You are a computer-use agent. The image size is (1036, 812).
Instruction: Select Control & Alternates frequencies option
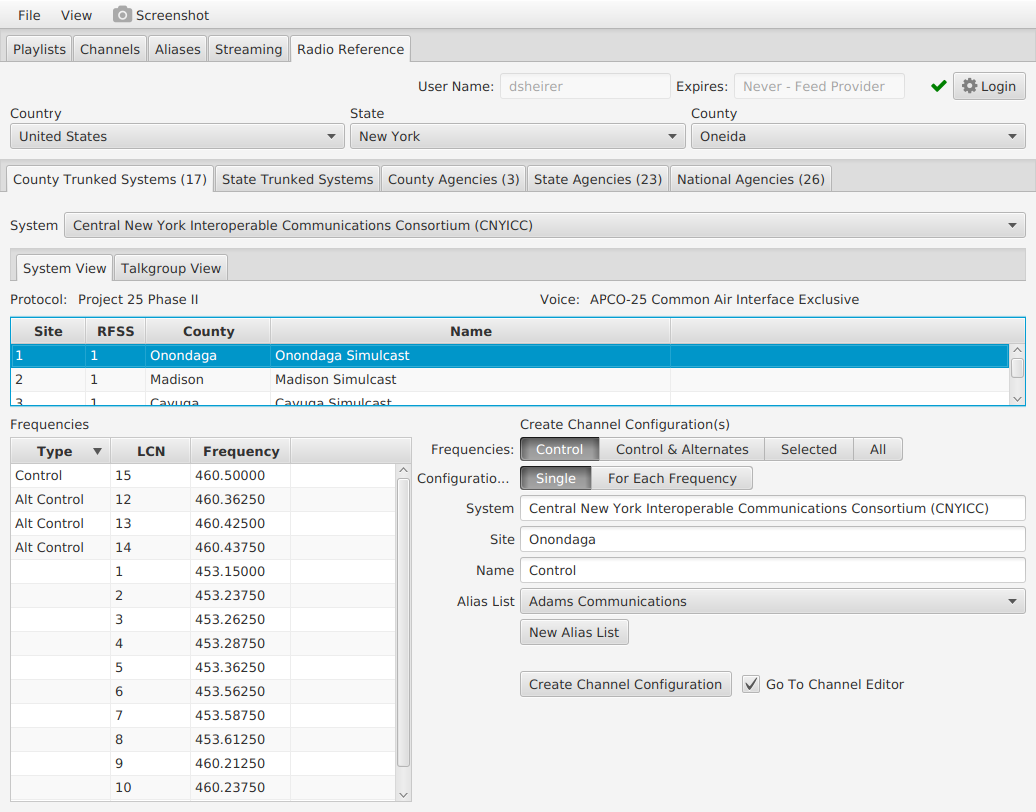pos(682,449)
